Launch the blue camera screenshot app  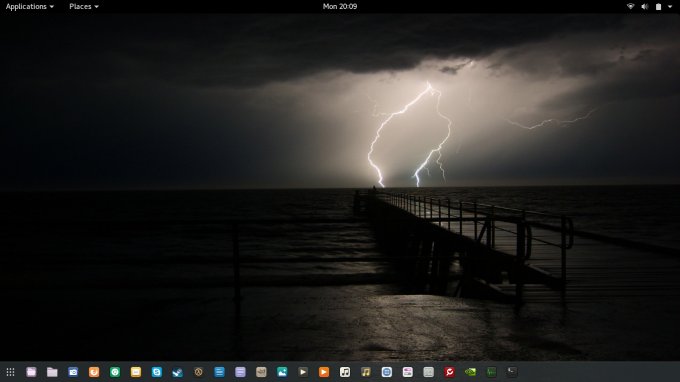click(73, 372)
